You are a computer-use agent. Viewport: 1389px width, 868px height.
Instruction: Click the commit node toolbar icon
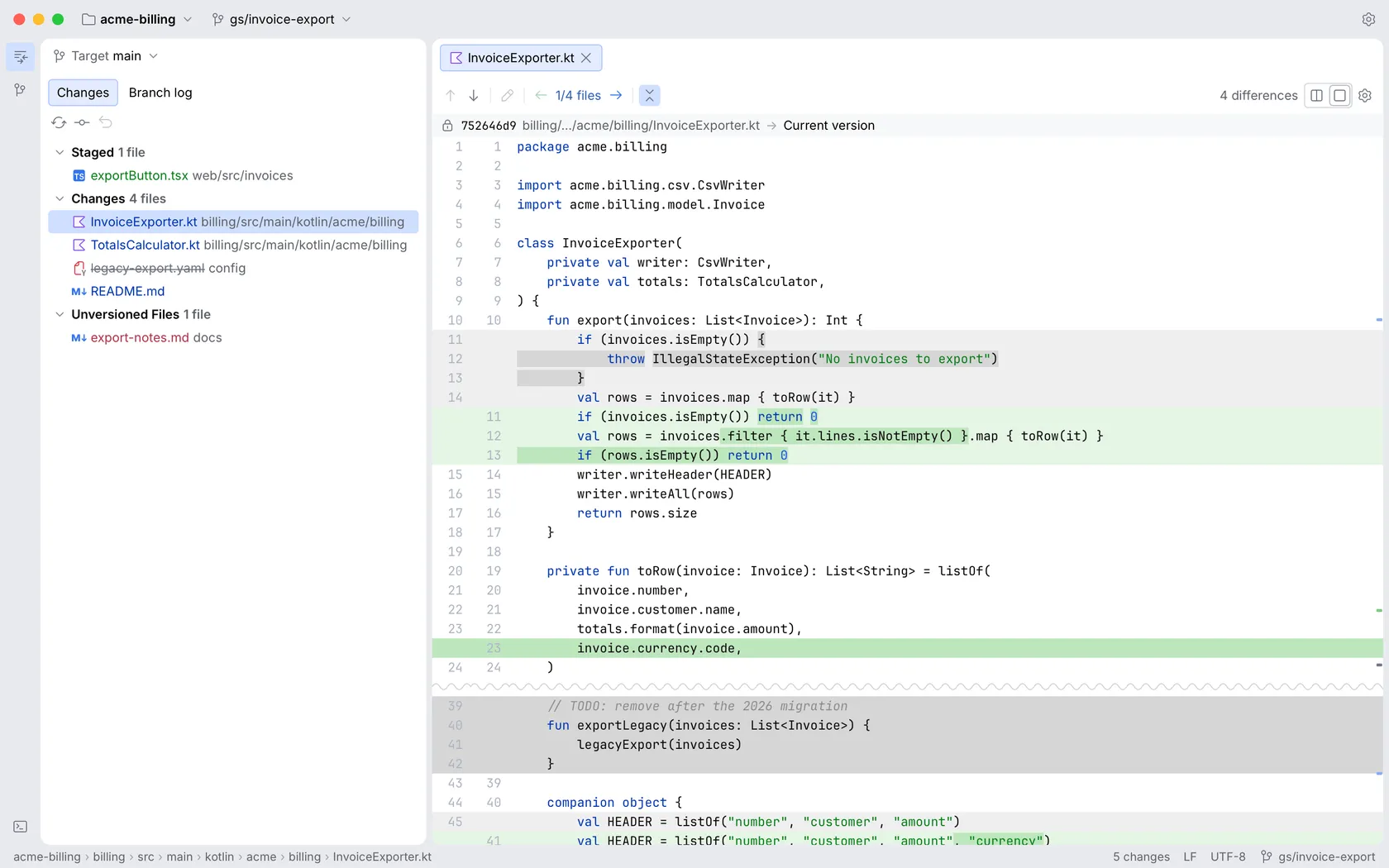coord(82,122)
